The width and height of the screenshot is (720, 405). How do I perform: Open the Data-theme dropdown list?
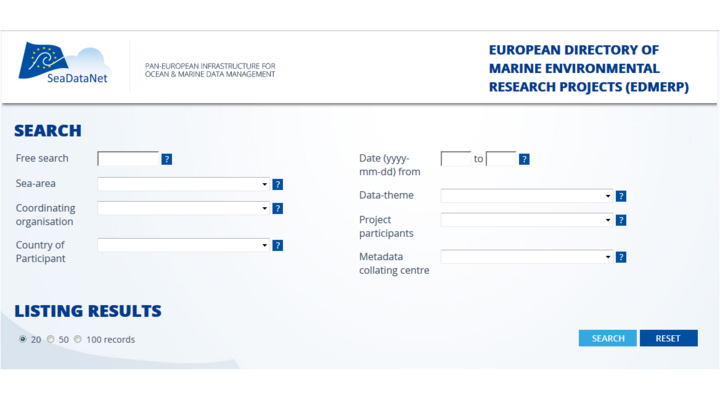click(527, 196)
